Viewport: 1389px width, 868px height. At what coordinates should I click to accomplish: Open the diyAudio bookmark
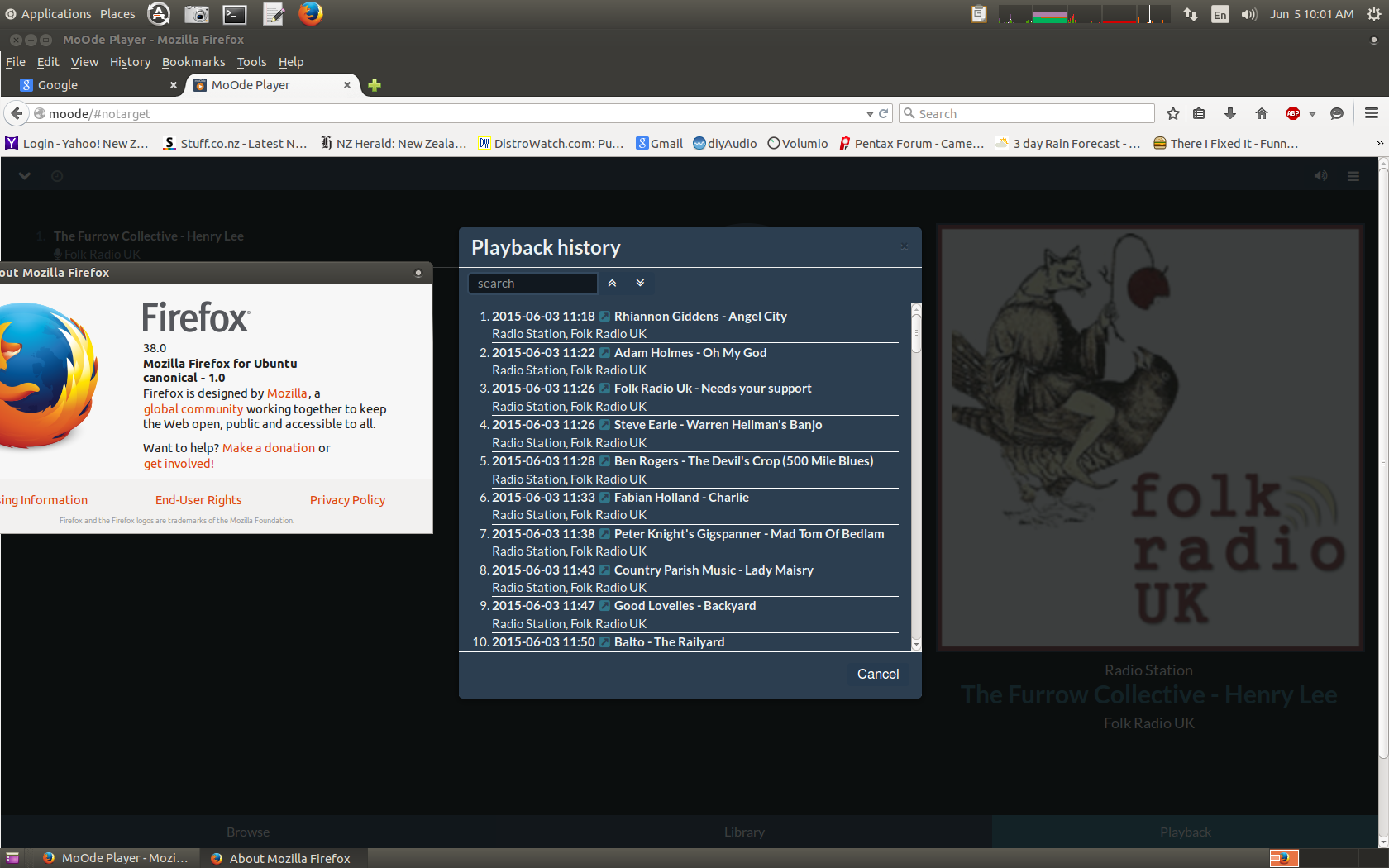click(x=725, y=144)
